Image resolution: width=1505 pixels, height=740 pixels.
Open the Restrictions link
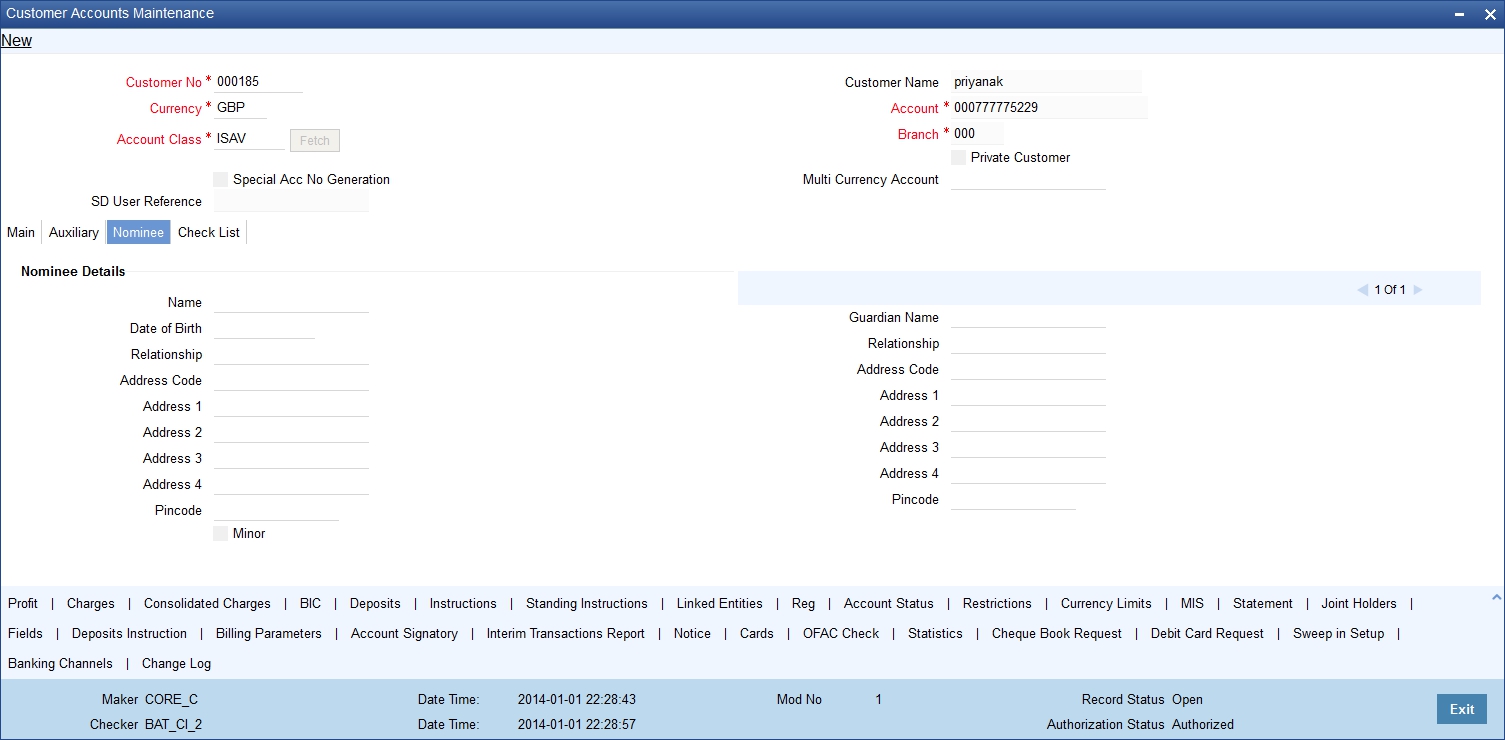pos(997,603)
